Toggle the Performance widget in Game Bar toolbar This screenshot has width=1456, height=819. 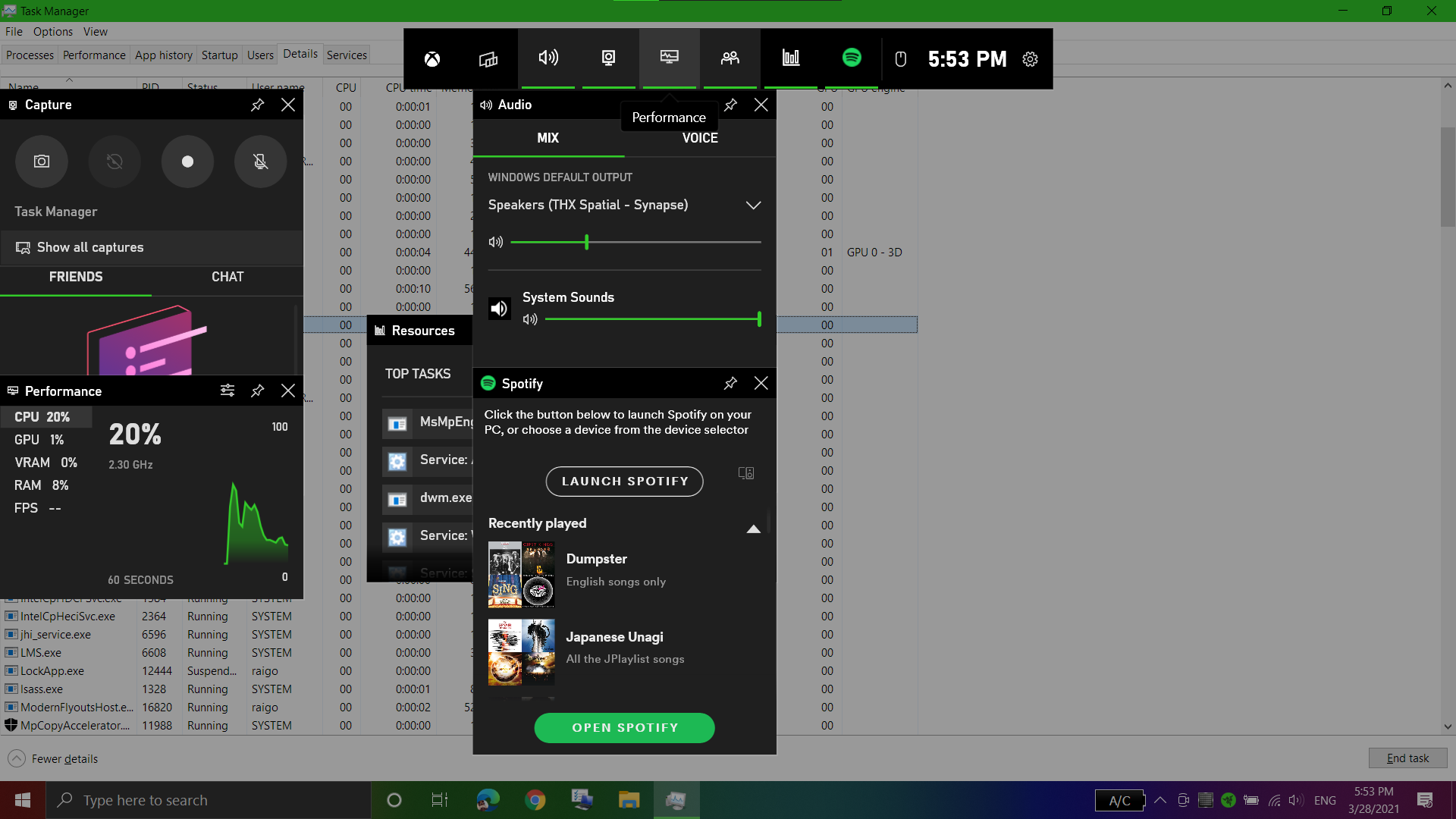669,58
